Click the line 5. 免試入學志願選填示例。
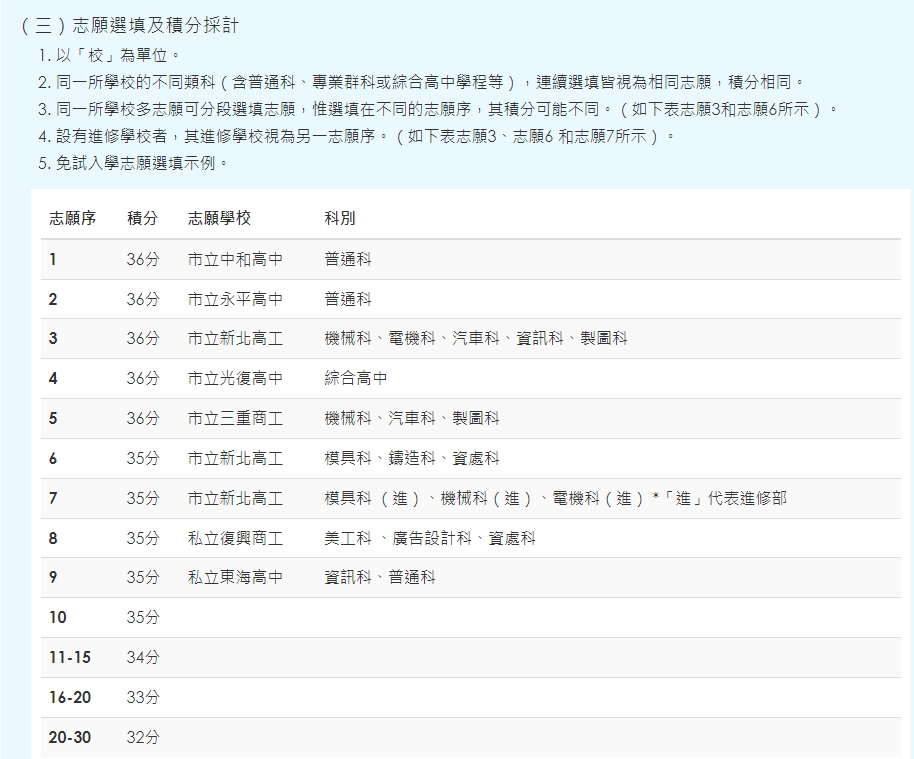Image resolution: width=914 pixels, height=759 pixels. [133, 163]
